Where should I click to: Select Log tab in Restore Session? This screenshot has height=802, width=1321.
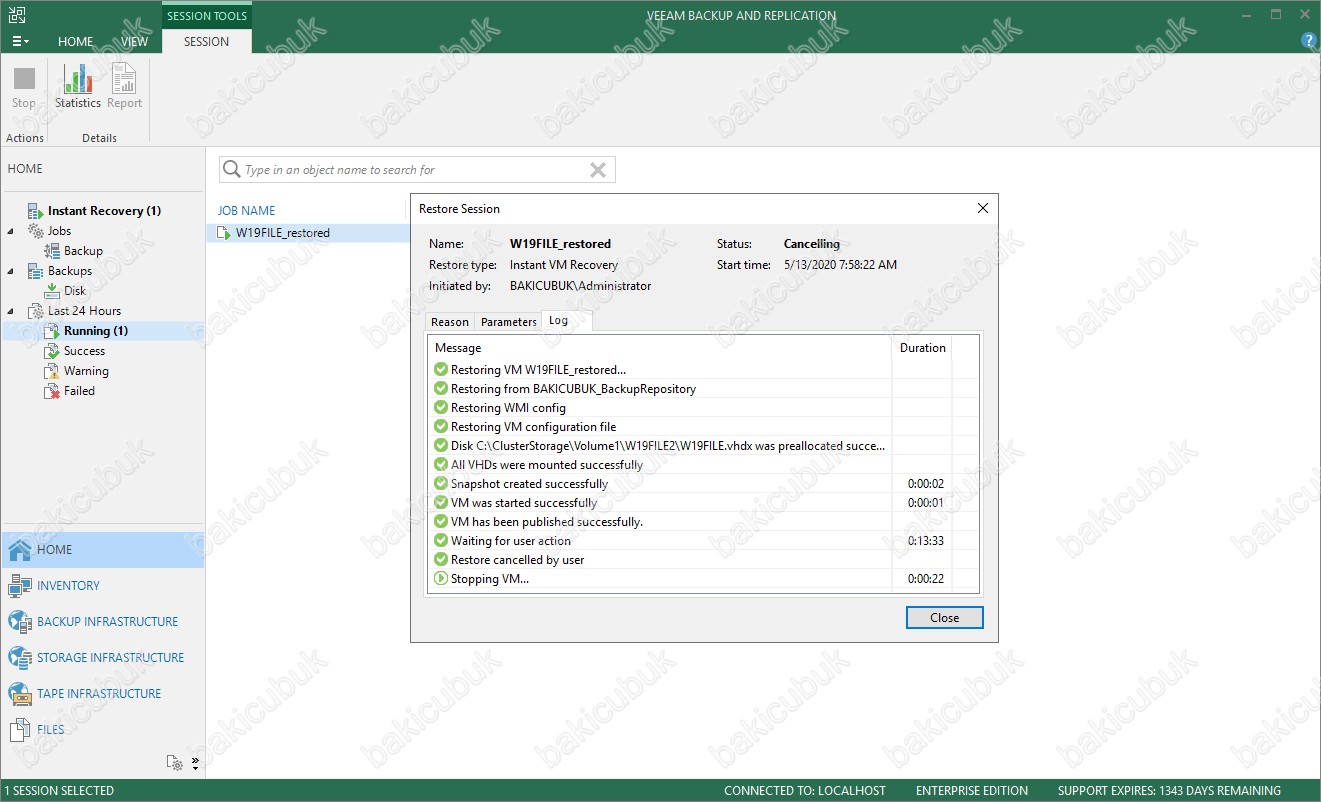click(x=566, y=321)
